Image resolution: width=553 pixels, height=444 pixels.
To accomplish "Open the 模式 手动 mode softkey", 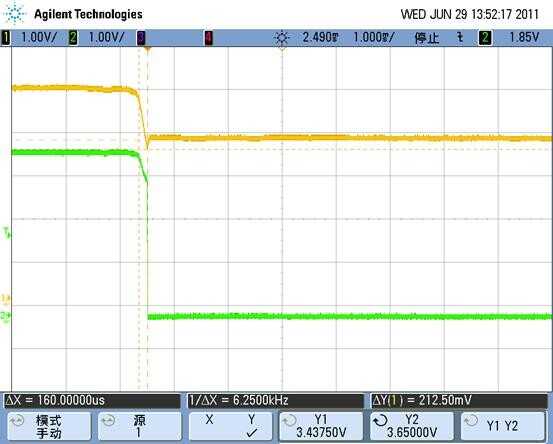I will click(x=49, y=426).
